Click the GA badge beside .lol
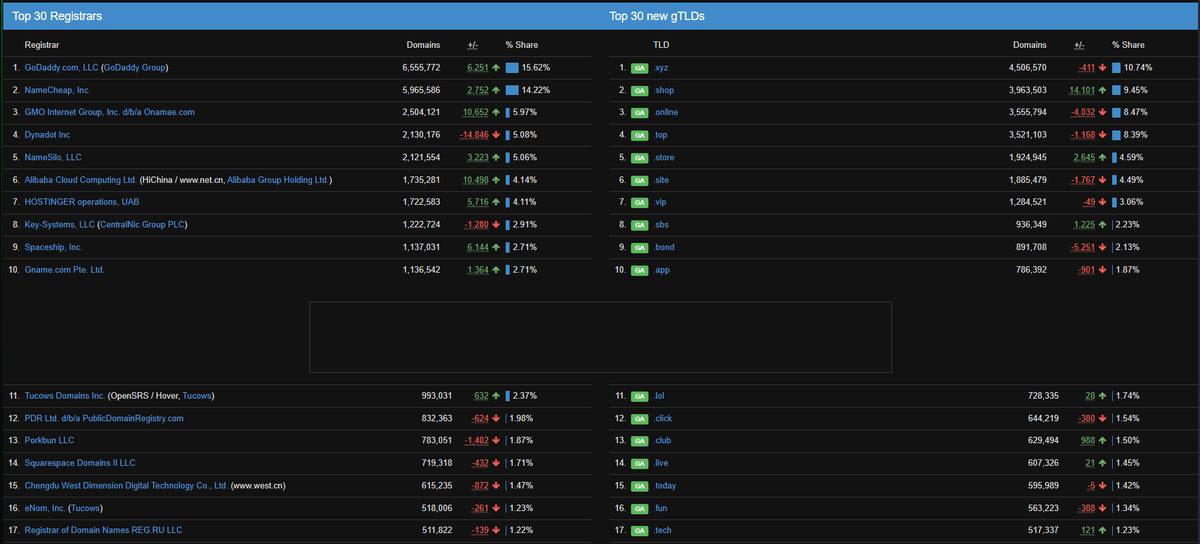The image size is (1200, 544). 639,396
